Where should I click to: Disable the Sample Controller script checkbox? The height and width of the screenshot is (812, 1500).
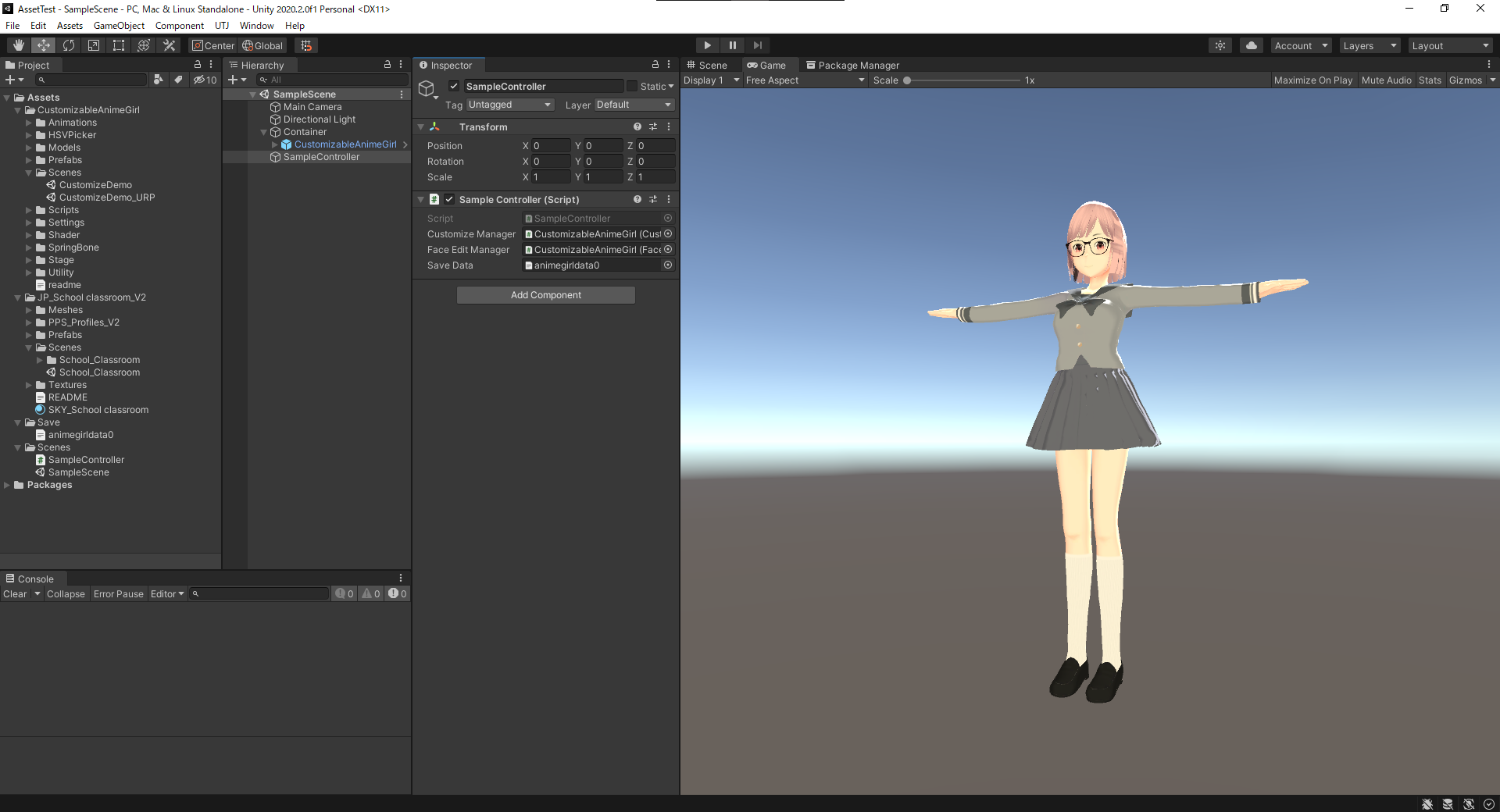449,199
